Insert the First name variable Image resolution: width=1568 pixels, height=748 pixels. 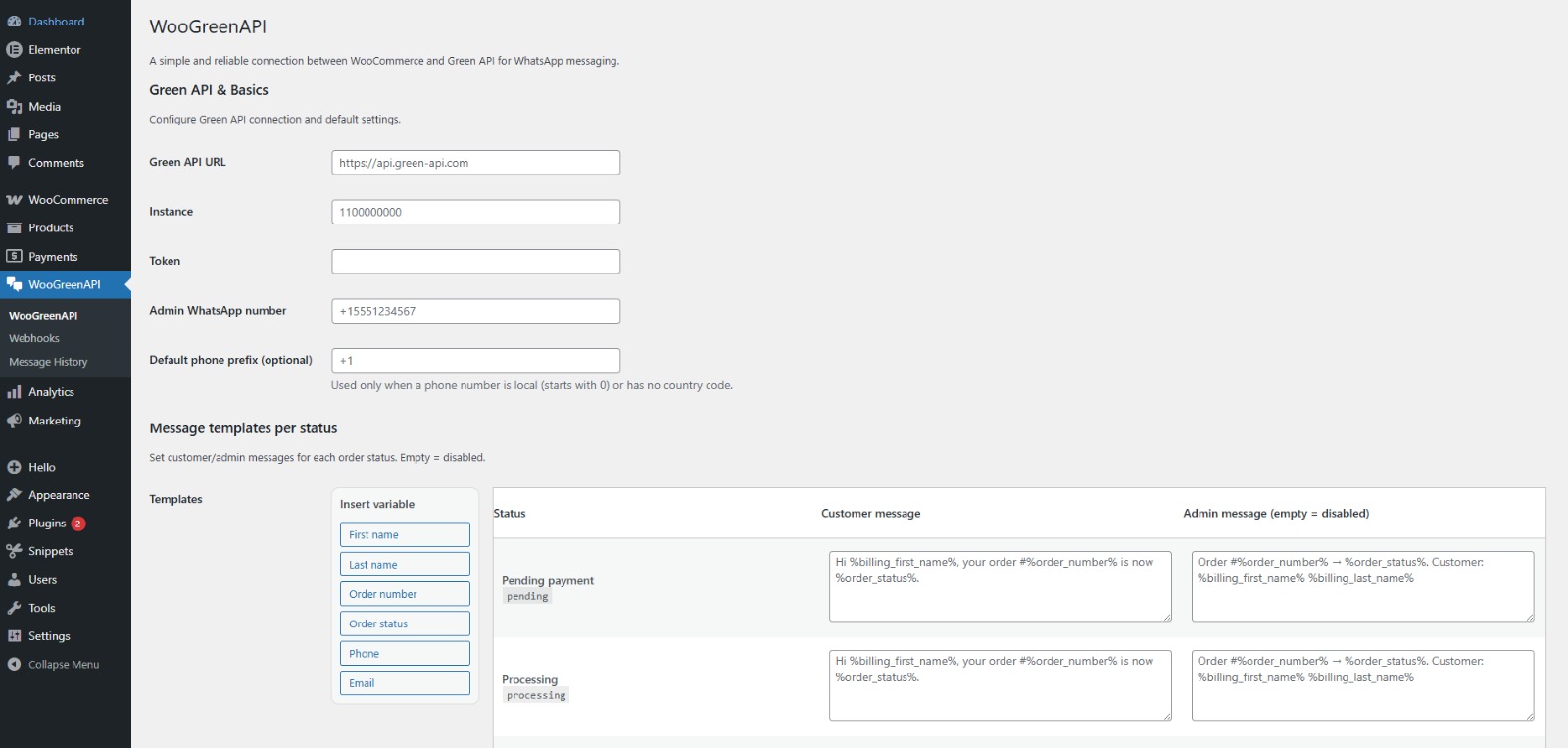pos(405,534)
